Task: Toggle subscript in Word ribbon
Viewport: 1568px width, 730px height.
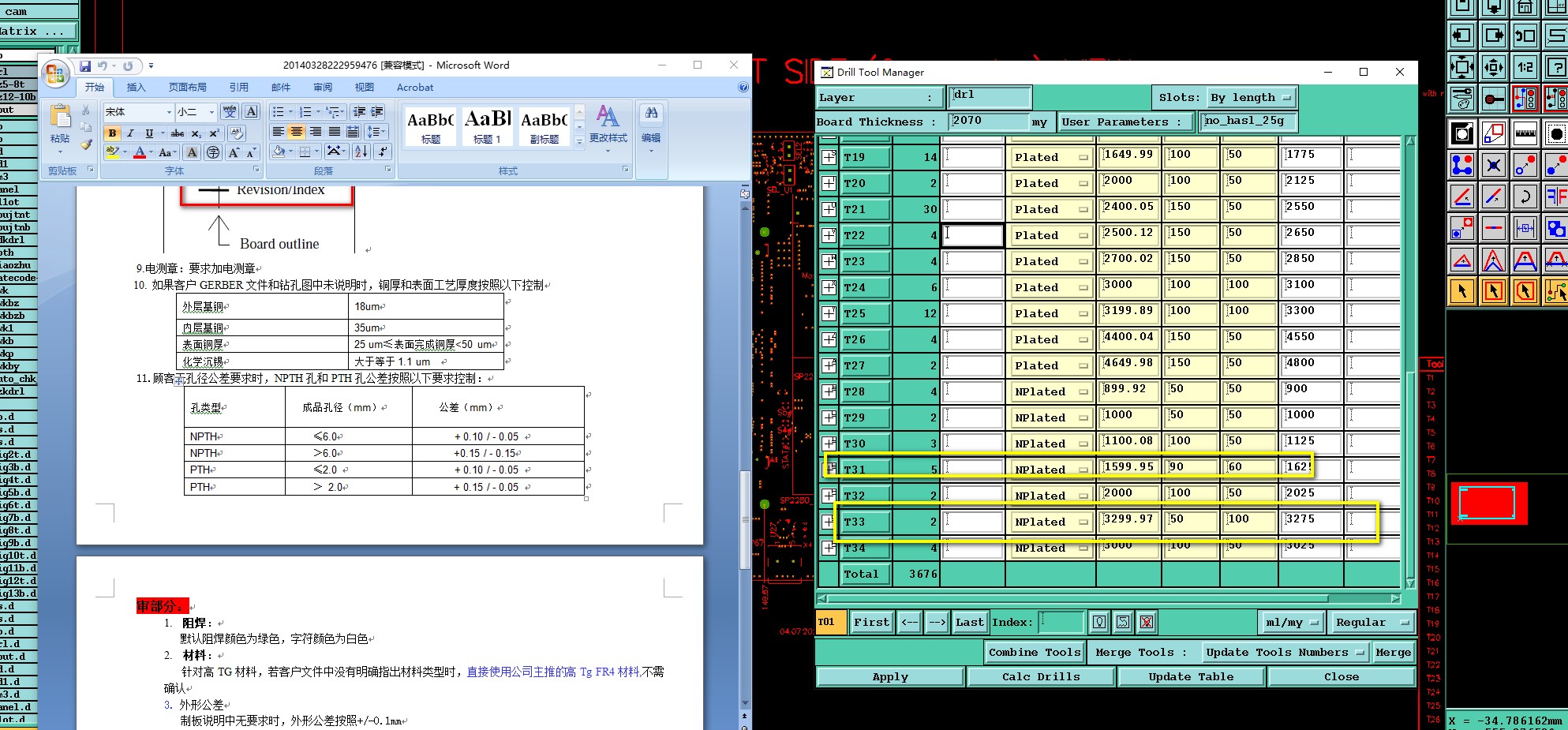Action: (196, 133)
